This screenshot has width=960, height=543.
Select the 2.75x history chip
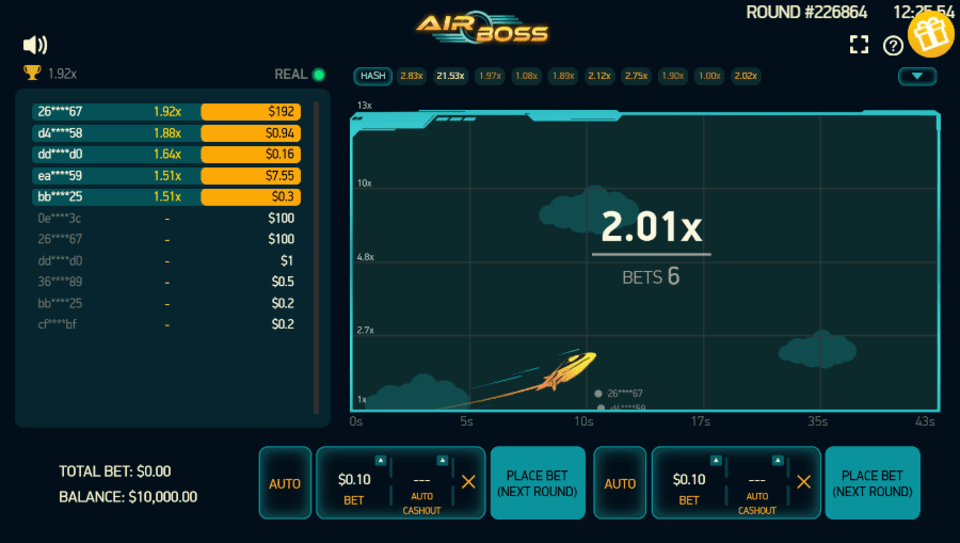(x=636, y=76)
